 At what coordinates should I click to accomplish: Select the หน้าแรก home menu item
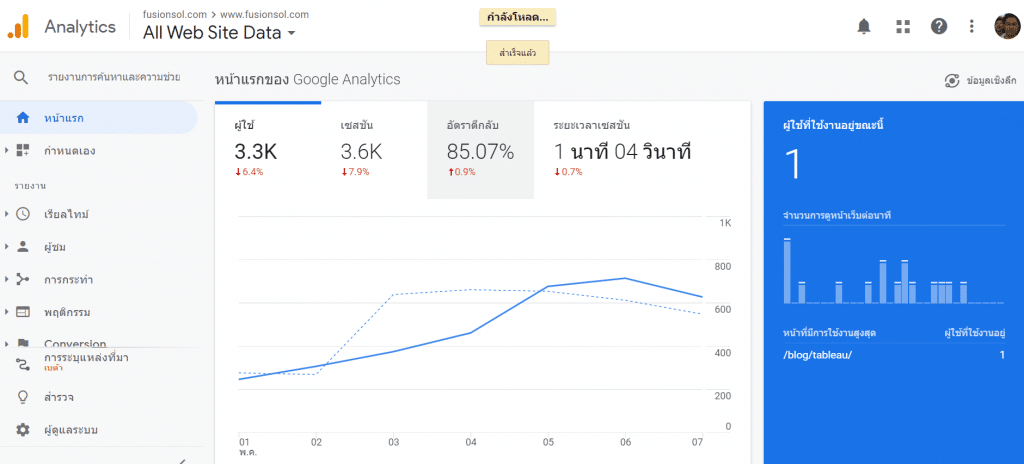coord(98,118)
